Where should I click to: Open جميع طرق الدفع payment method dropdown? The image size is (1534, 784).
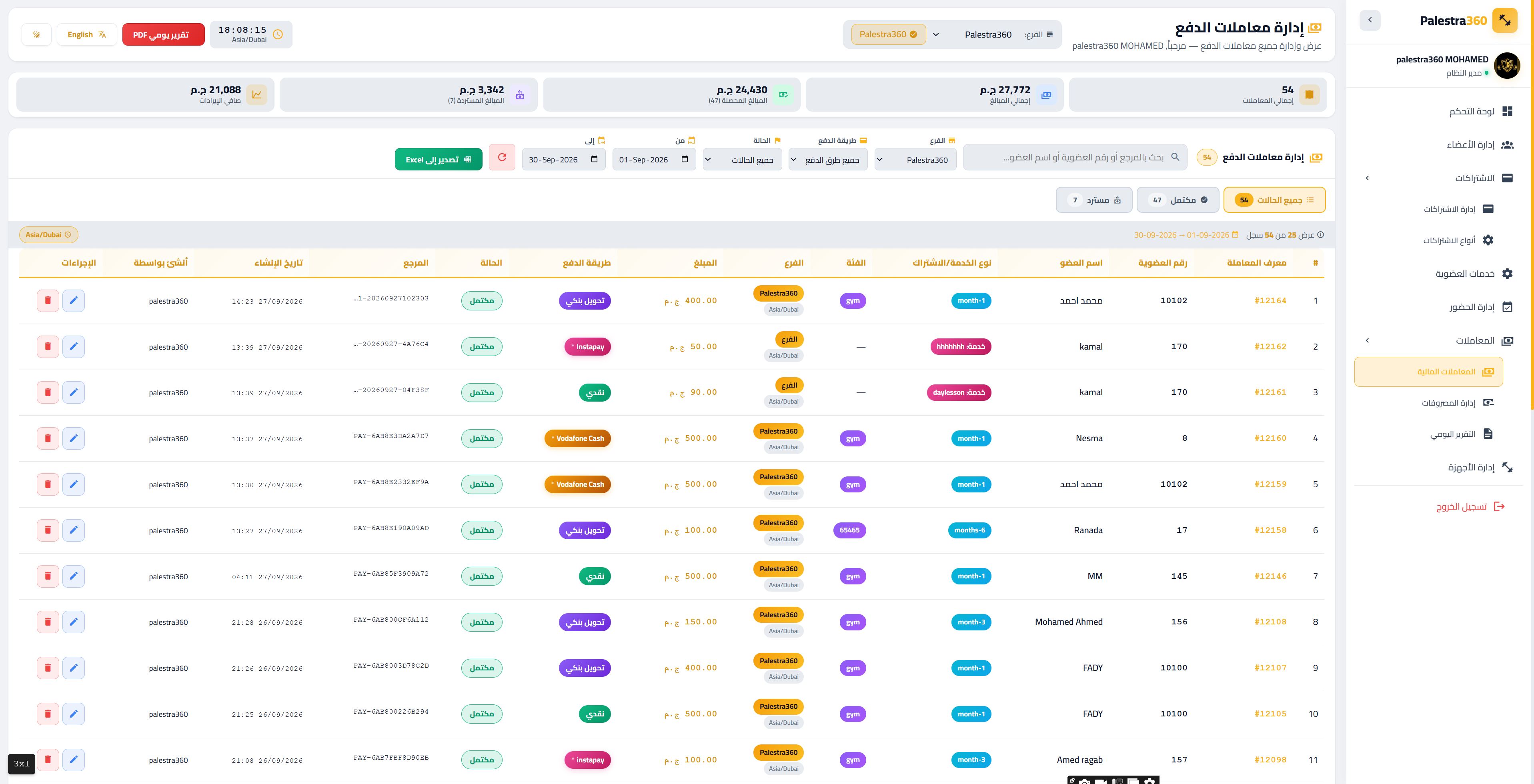pyautogui.click(x=828, y=160)
